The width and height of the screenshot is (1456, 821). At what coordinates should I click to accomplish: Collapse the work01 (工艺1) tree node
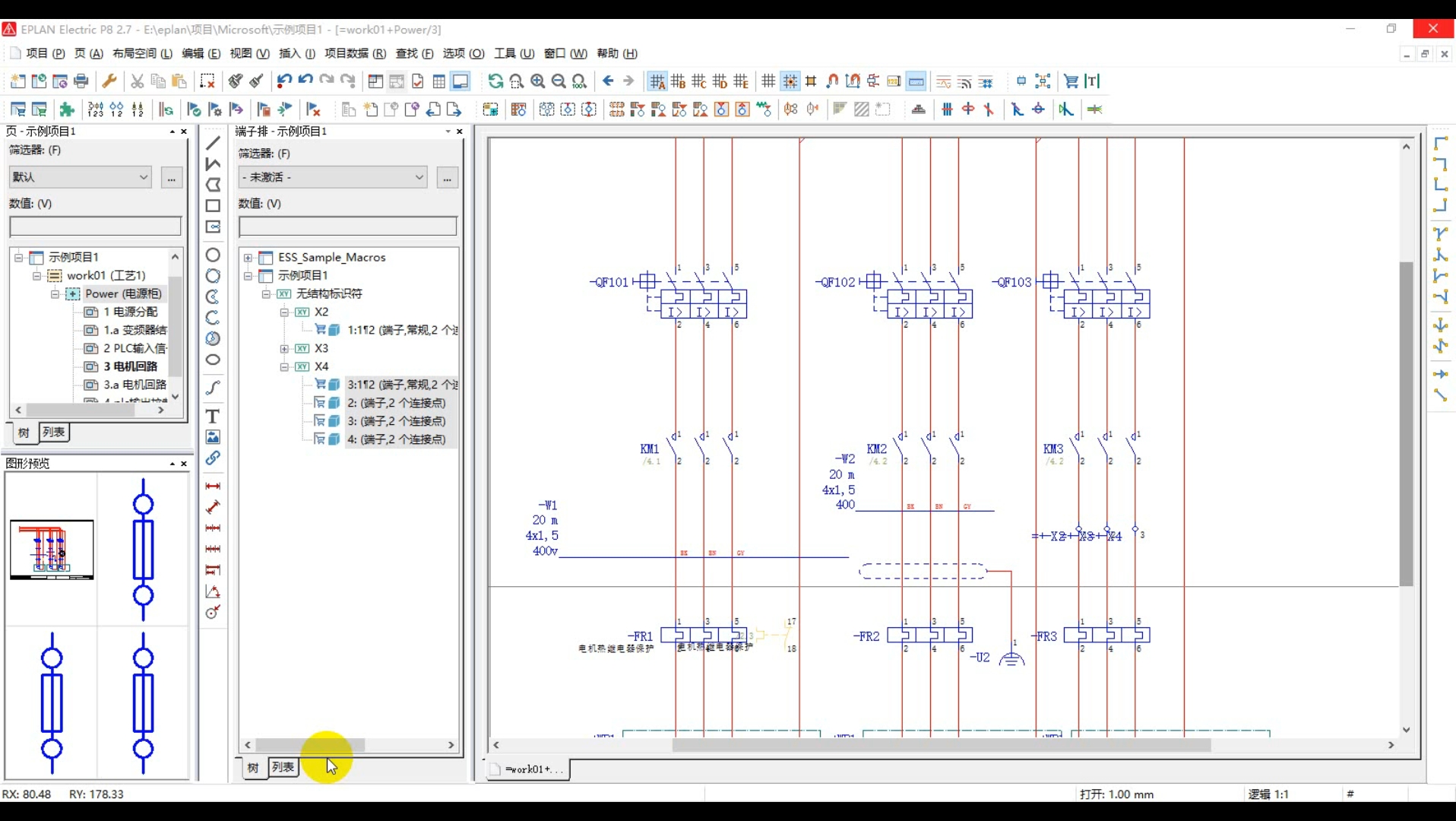(x=36, y=276)
